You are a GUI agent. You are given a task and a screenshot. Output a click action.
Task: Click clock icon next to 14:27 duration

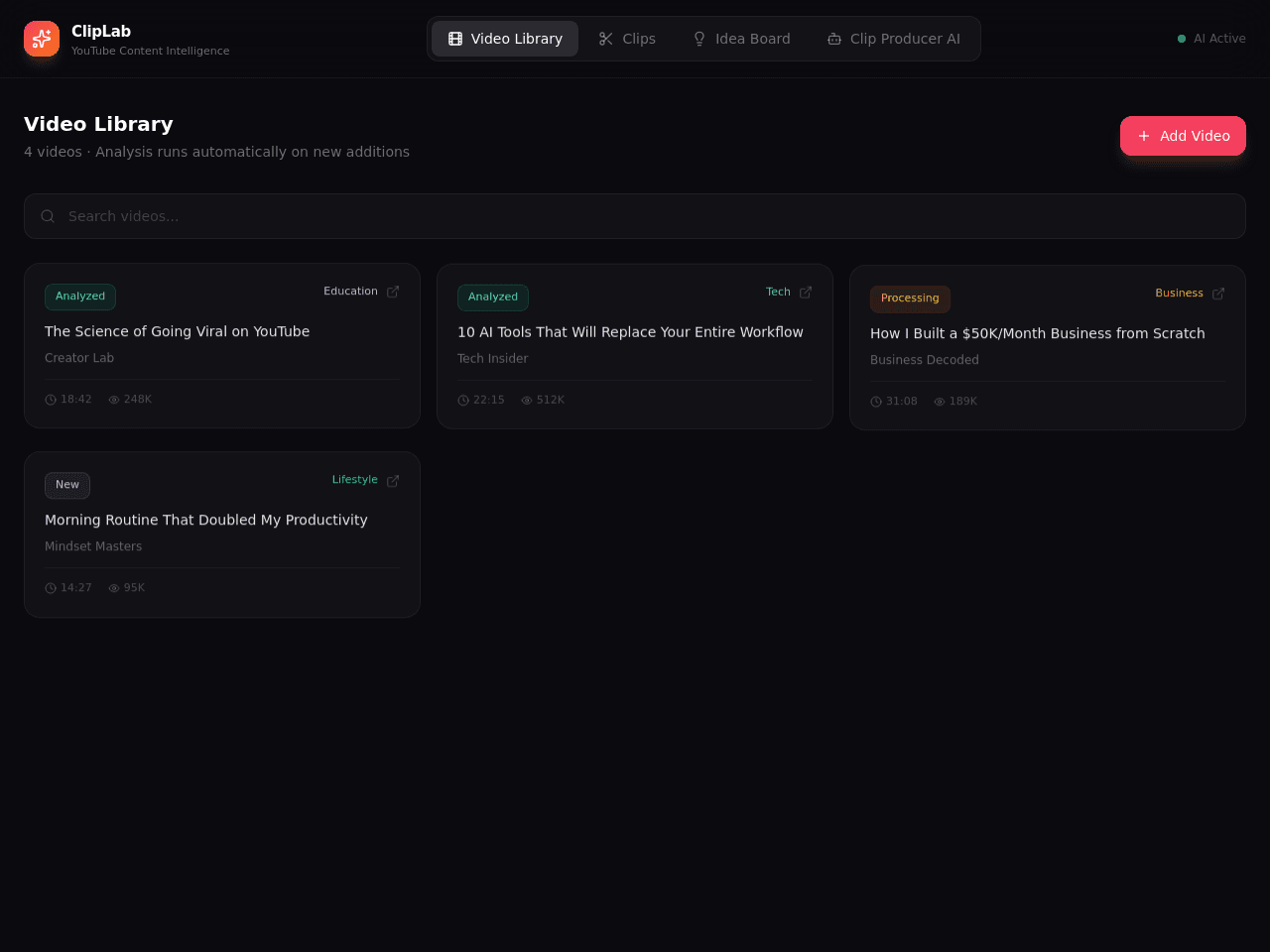[51, 588]
